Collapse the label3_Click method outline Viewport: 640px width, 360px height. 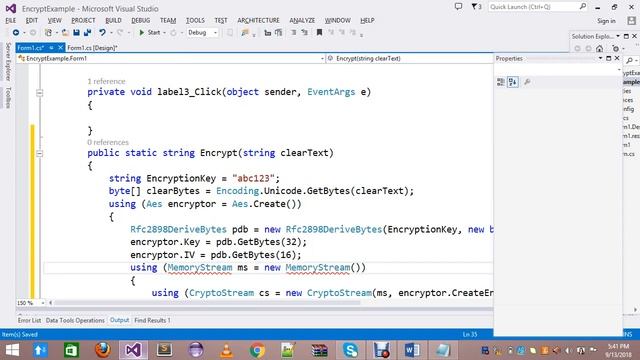coord(40,93)
